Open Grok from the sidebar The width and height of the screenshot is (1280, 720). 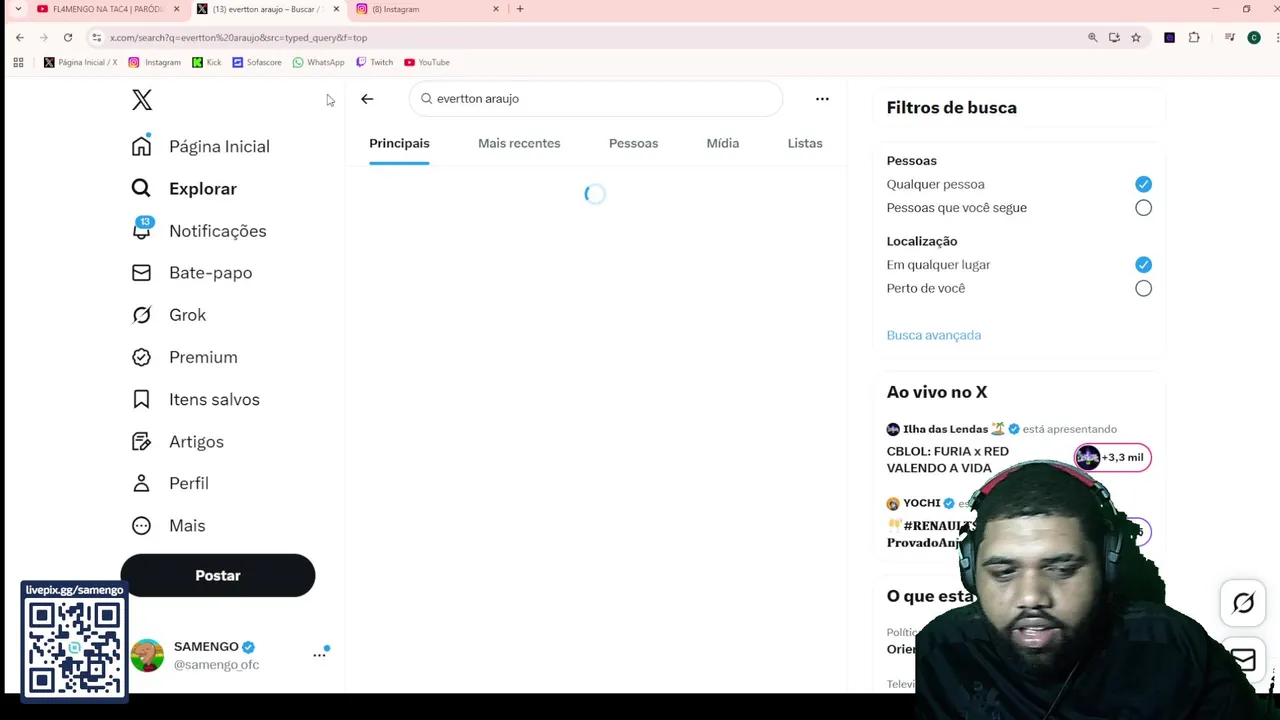(x=169, y=315)
